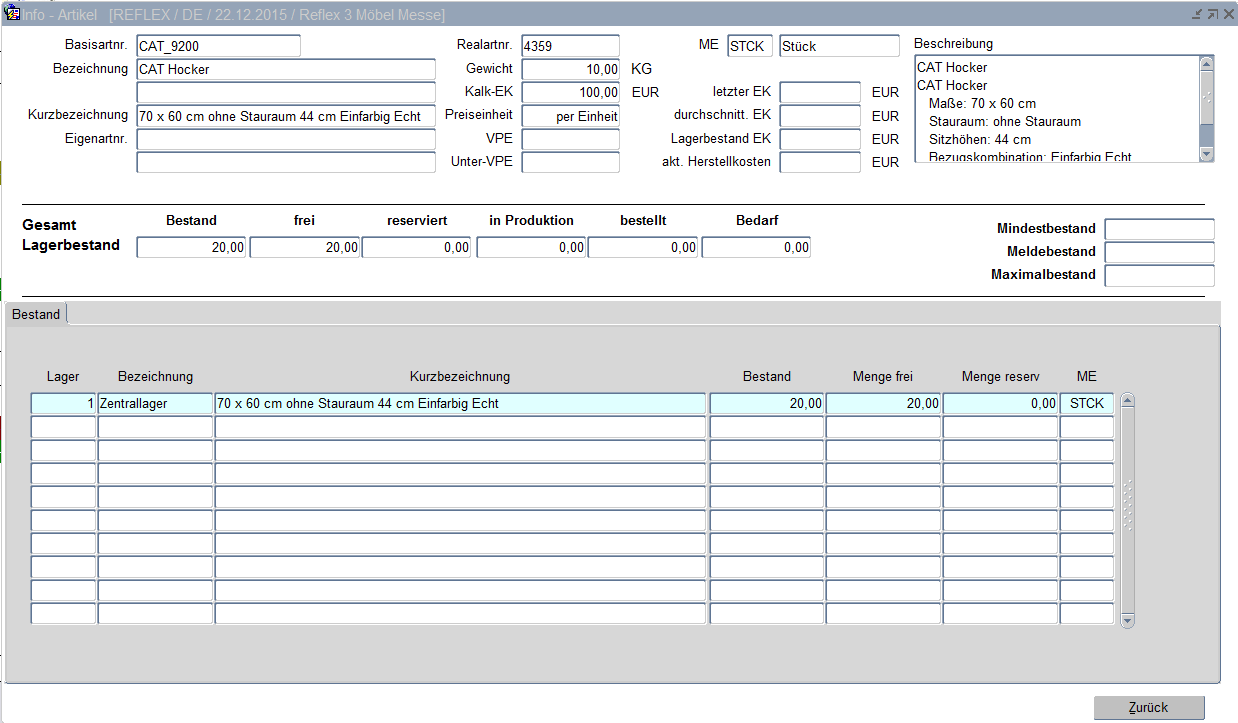Select the Zentrallager row Bezeichnung cell
The image size is (1238, 723).
click(x=155, y=404)
